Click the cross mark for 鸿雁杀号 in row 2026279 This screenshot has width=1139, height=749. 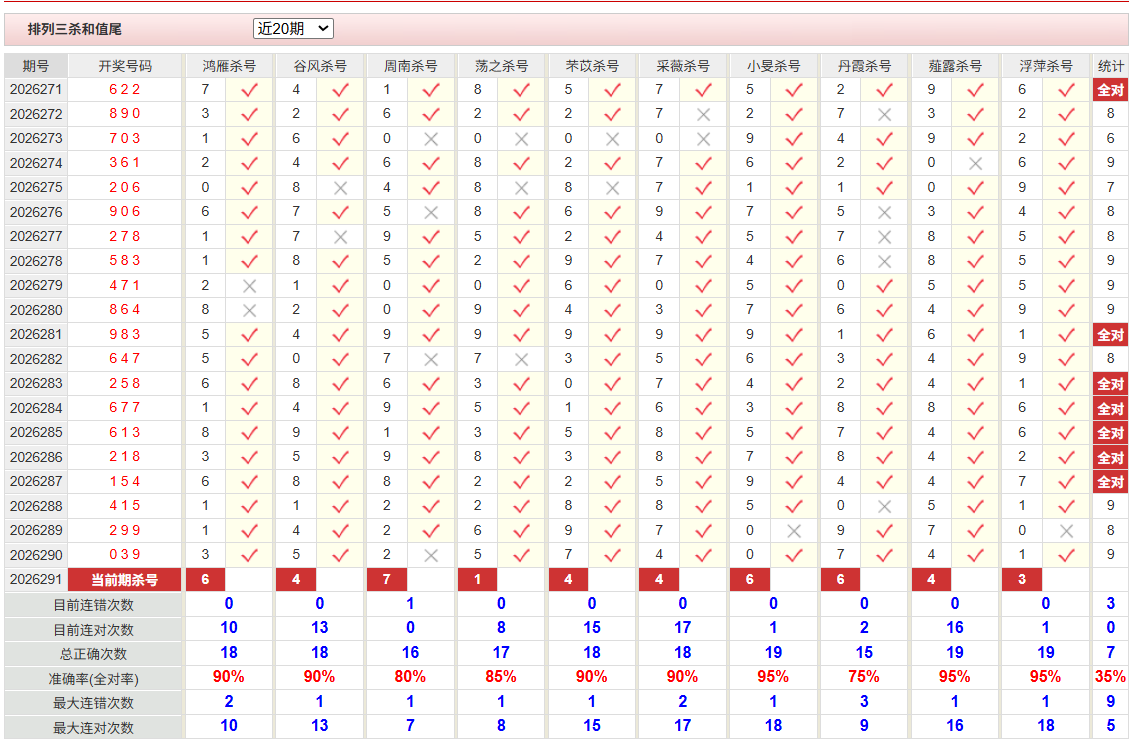point(249,286)
